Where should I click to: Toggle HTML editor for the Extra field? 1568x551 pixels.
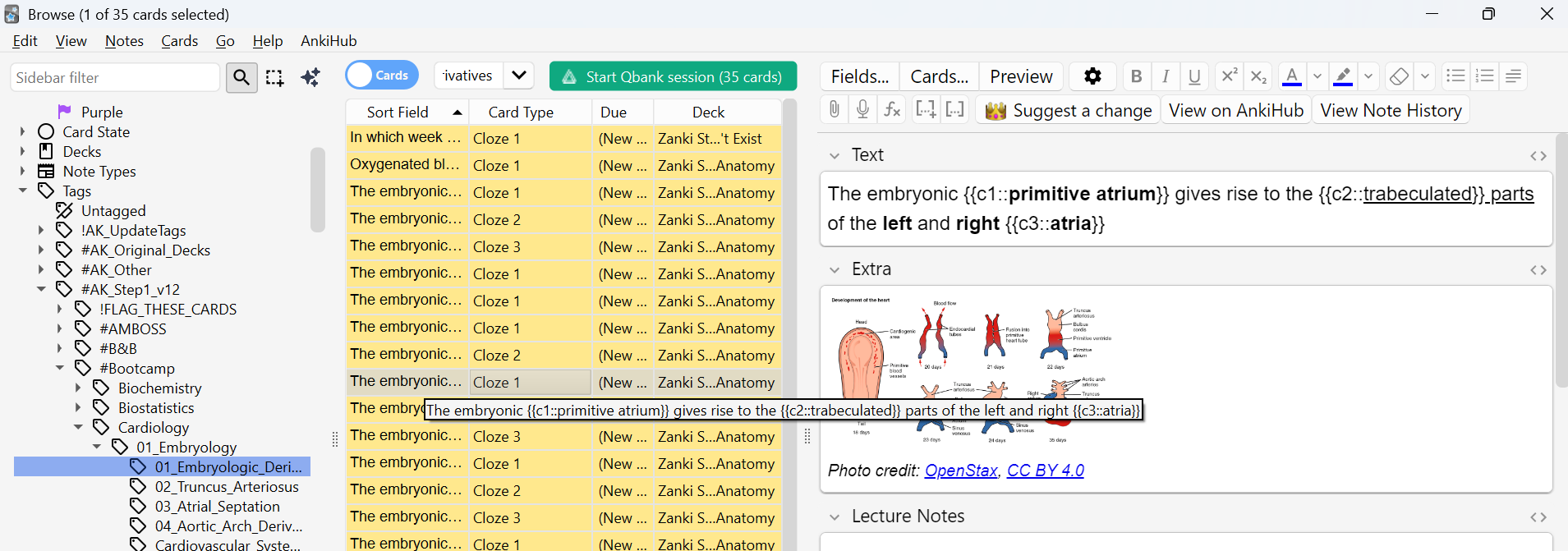point(1538,269)
